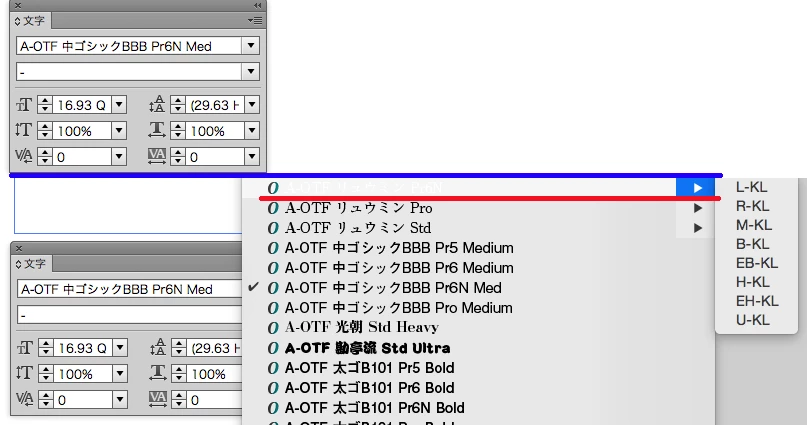This screenshot has width=807, height=425.
Task: Click font style field in upper panel
Action: pyautogui.click(x=129, y=72)
